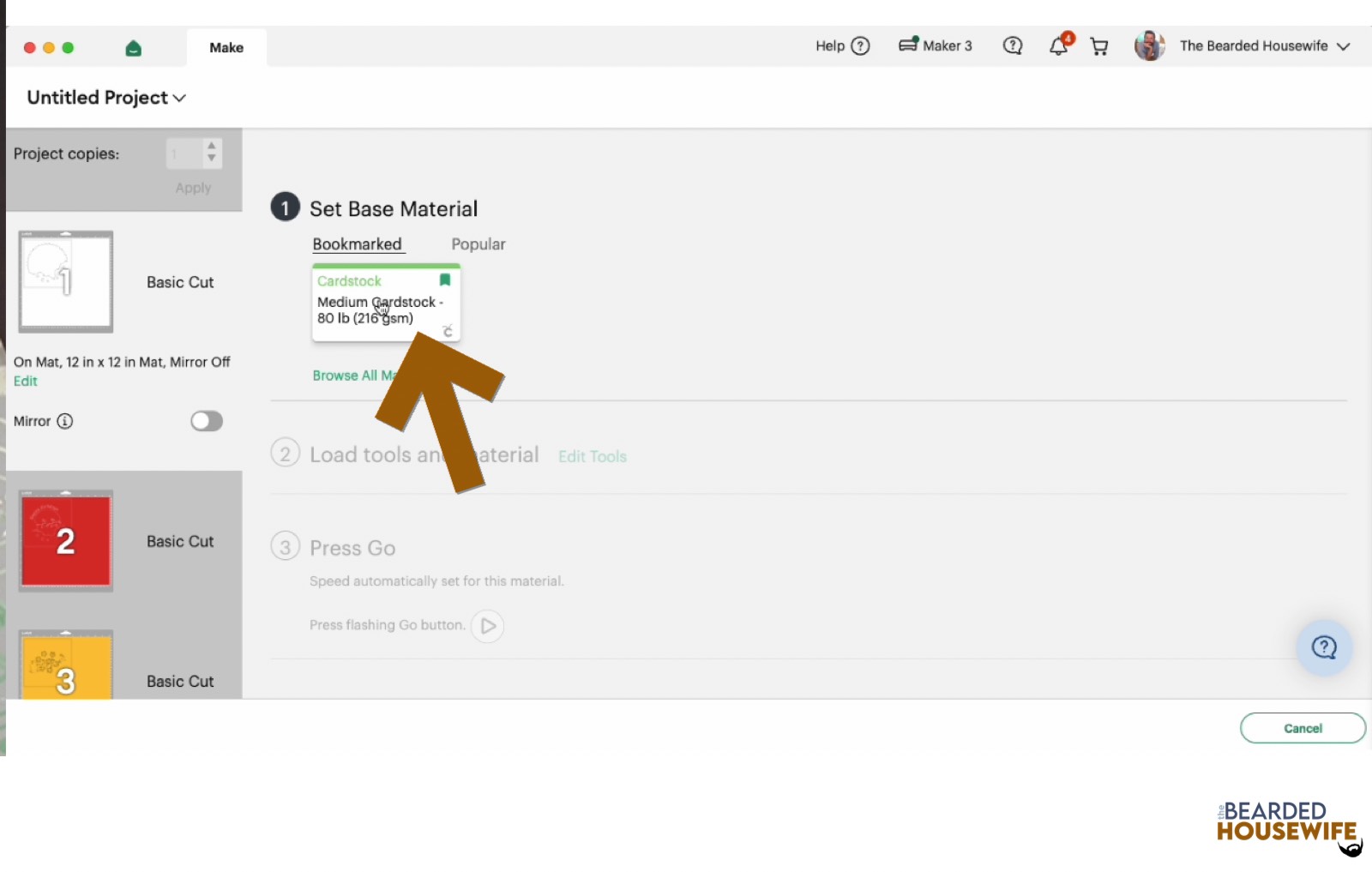The height and width of the screenshot is (872, 1372).
Task: Open the chat support icon in header
Action: (x=1013, y=46)
